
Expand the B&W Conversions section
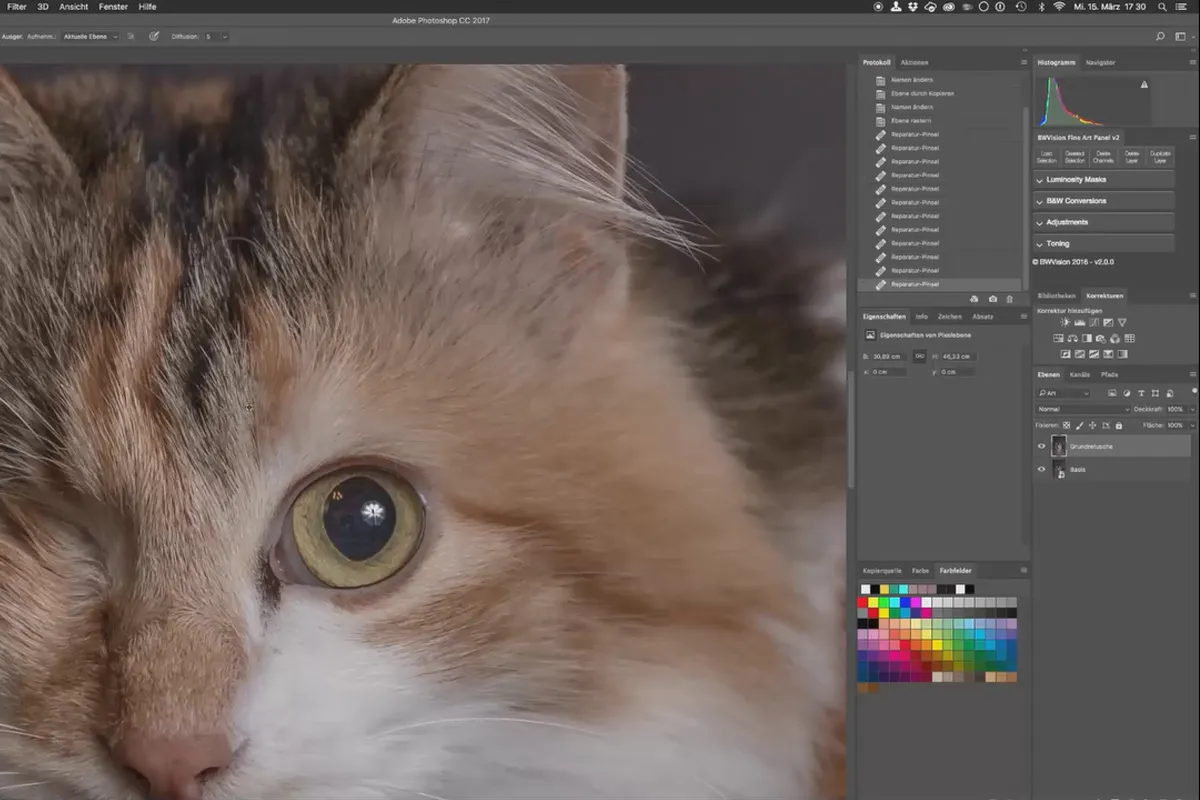(1103, 201)
